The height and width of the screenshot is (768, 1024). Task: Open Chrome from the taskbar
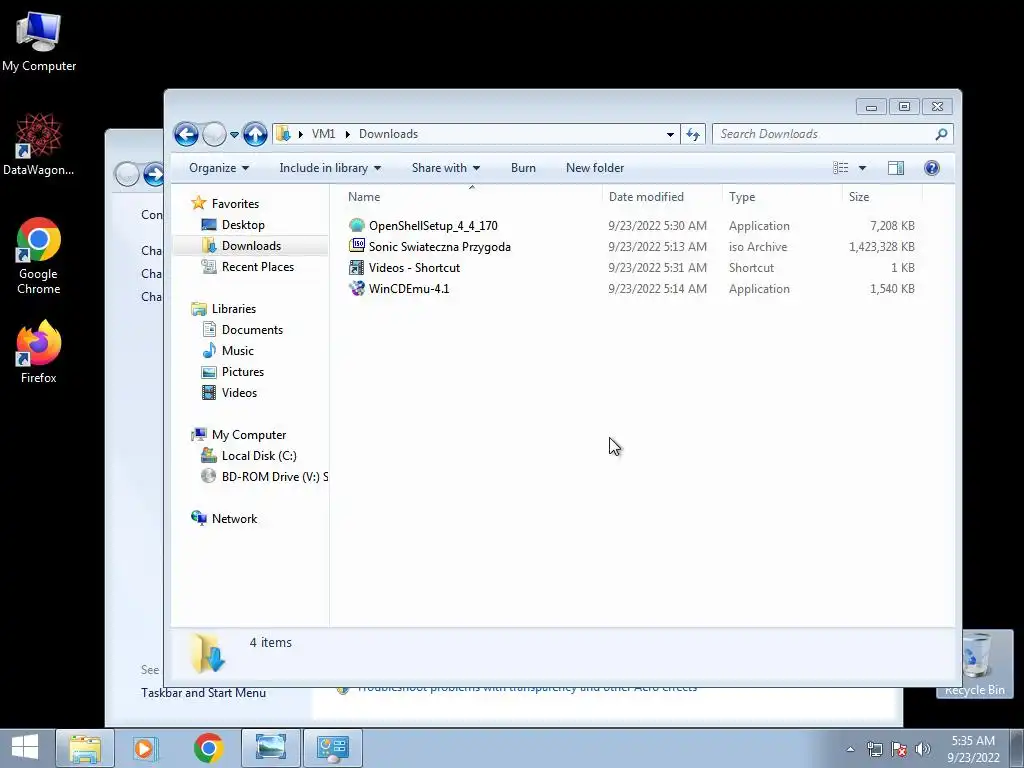208,748
